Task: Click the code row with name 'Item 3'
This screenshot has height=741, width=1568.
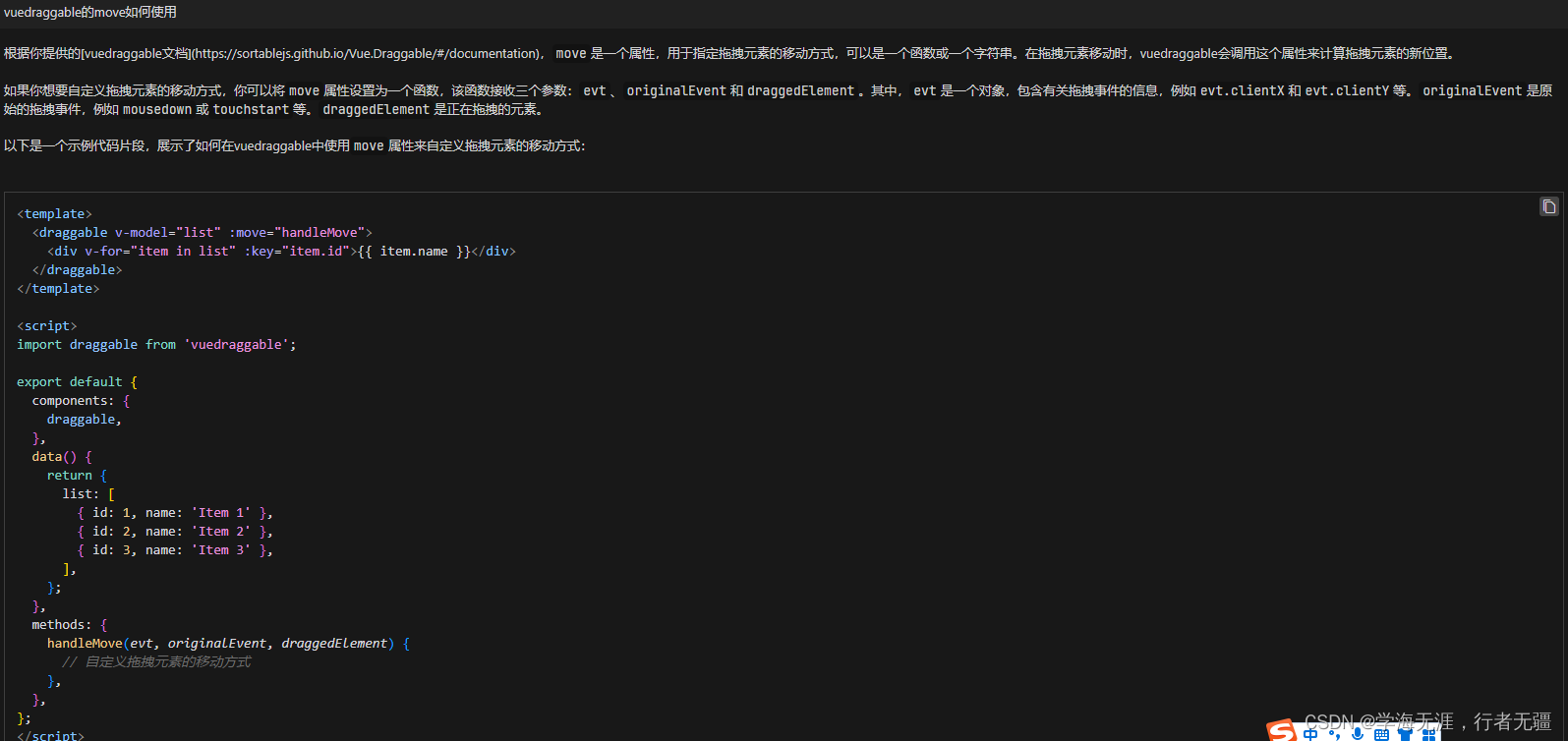Action: pos(175,549)
